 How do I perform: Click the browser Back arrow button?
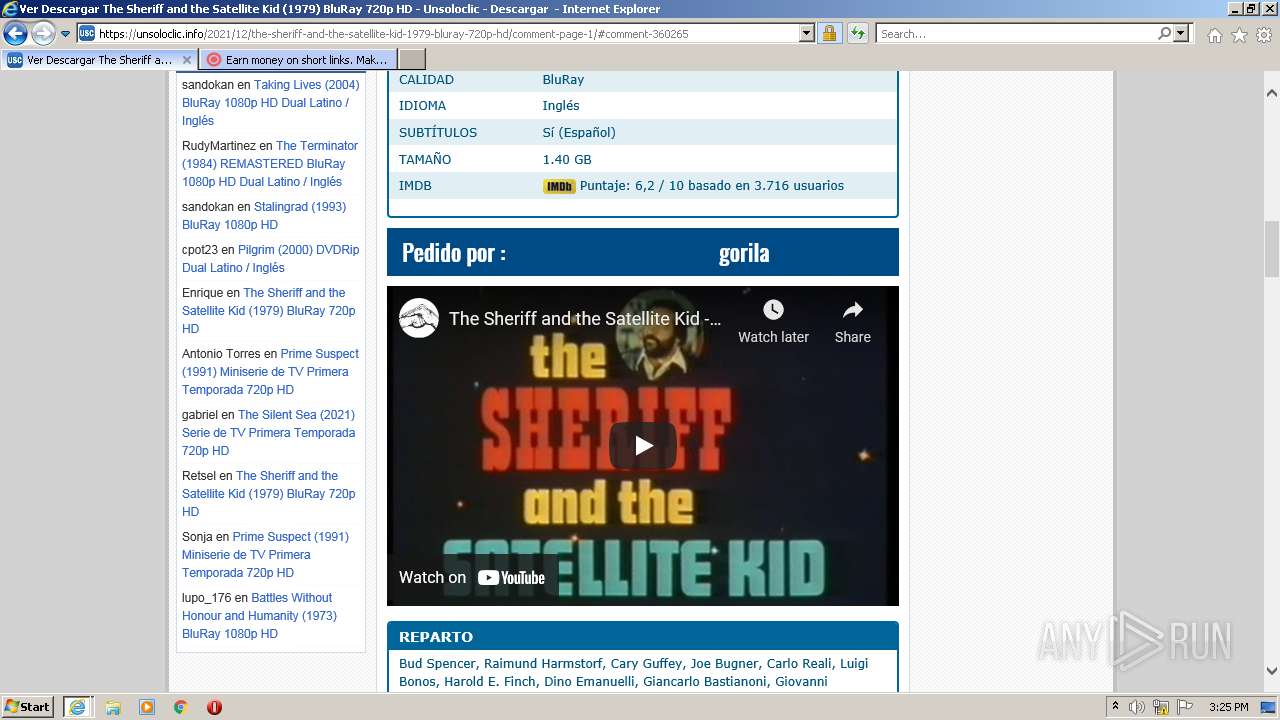(15, 34)
